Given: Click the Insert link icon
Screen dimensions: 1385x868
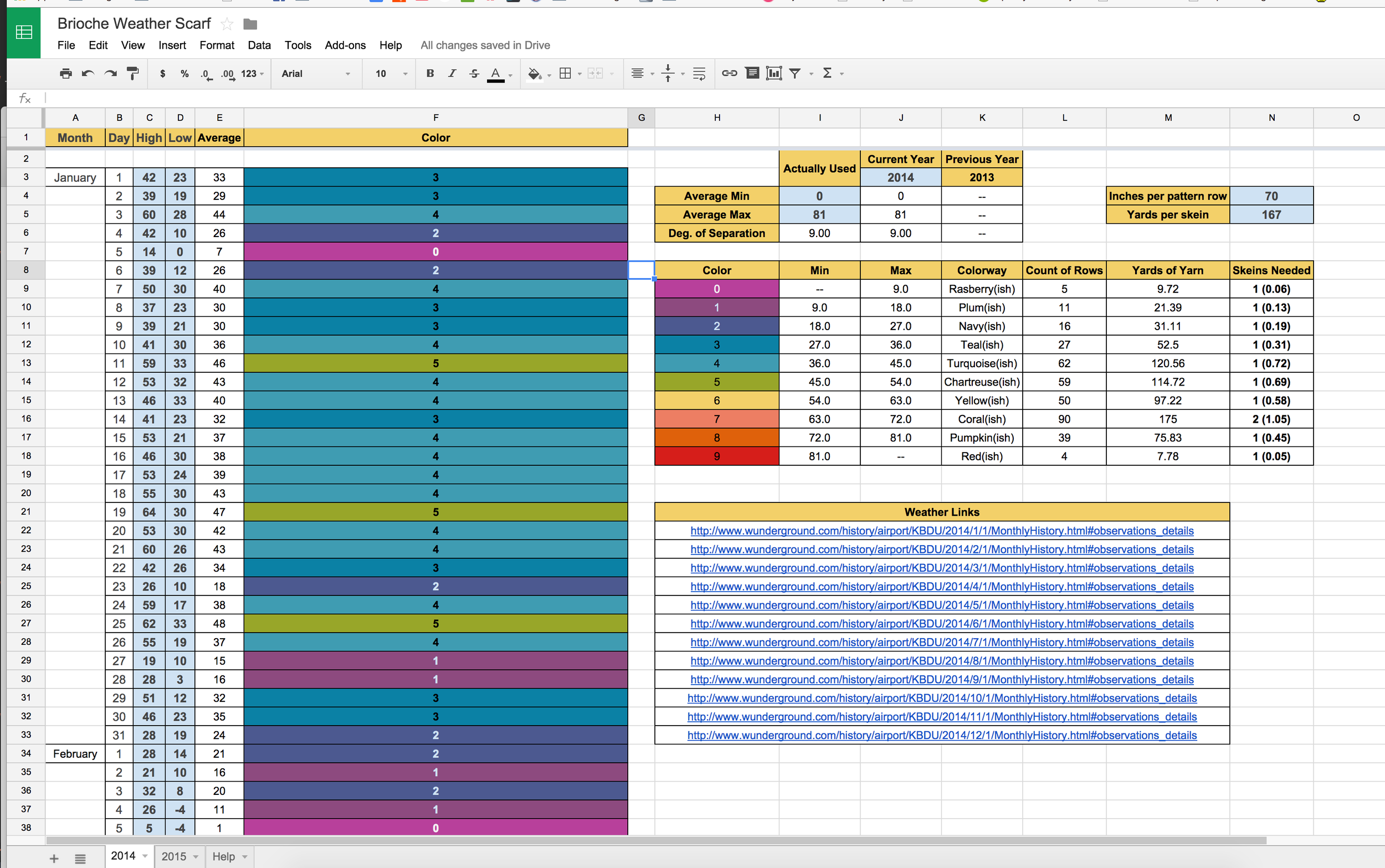Looking at the screenshot, I should click(729, 73).
